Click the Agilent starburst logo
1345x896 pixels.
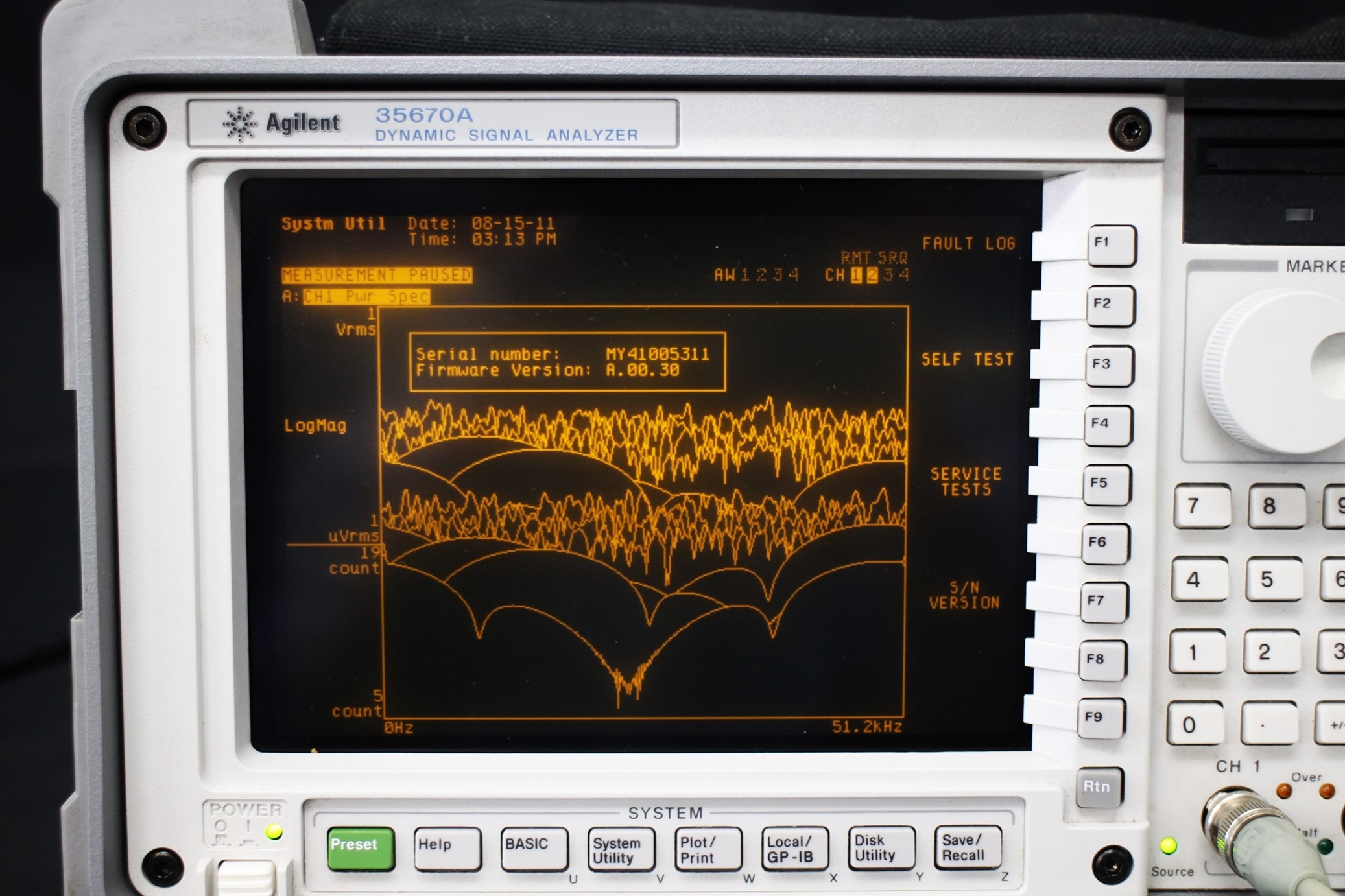240,123
